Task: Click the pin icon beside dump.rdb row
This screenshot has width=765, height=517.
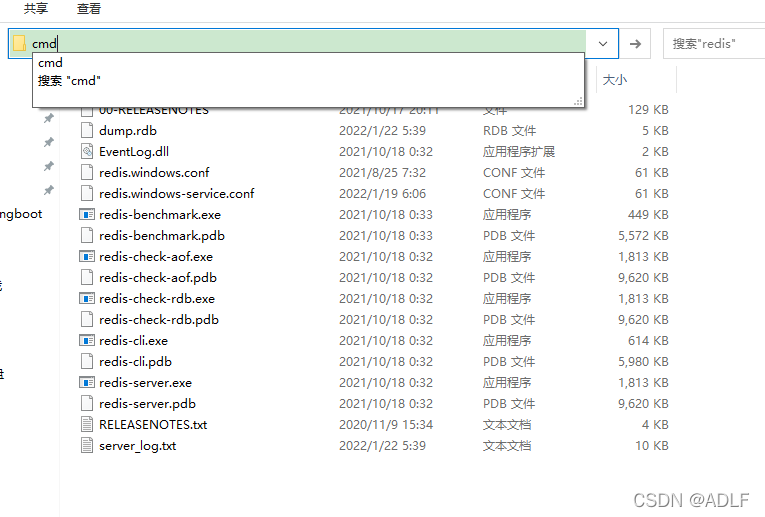Action: (x=49, y=118)
